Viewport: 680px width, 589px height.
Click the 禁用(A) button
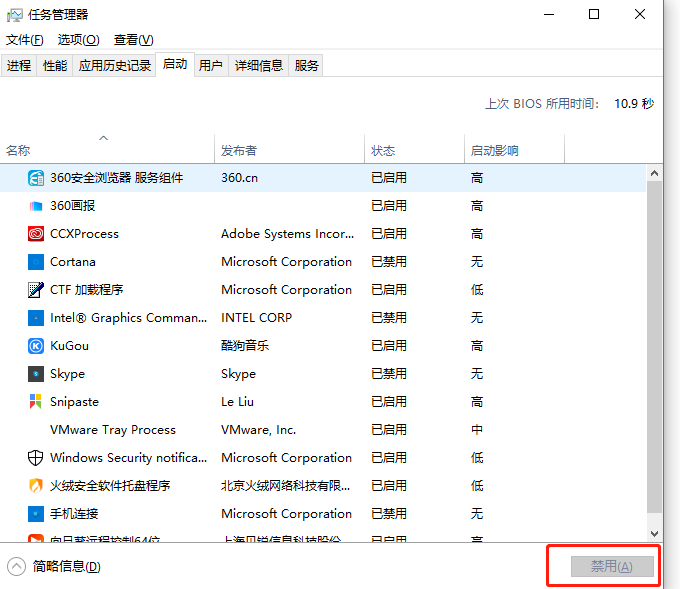coord(611,566)
